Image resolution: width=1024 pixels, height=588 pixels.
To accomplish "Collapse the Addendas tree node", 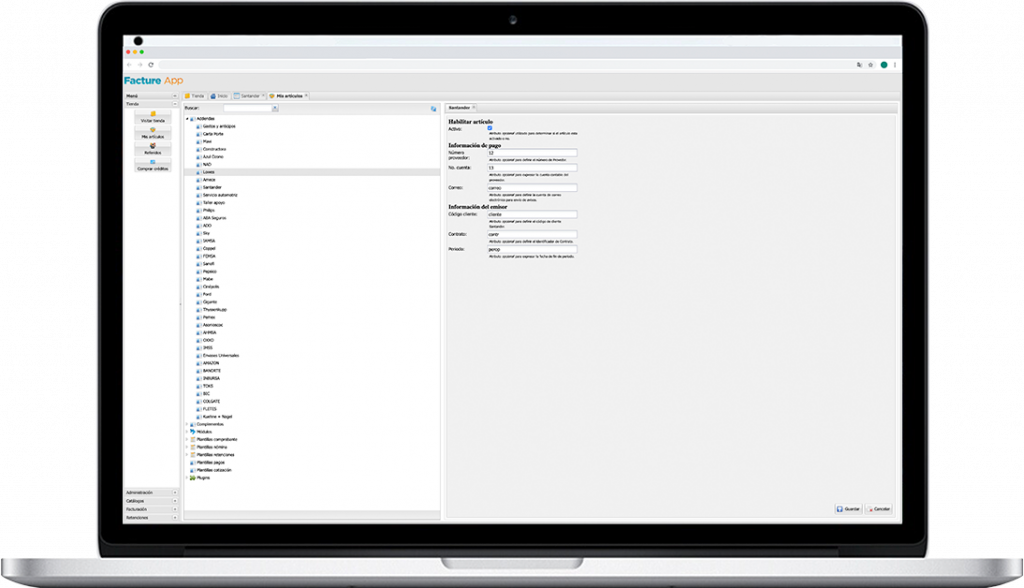I will pos(186,118).
